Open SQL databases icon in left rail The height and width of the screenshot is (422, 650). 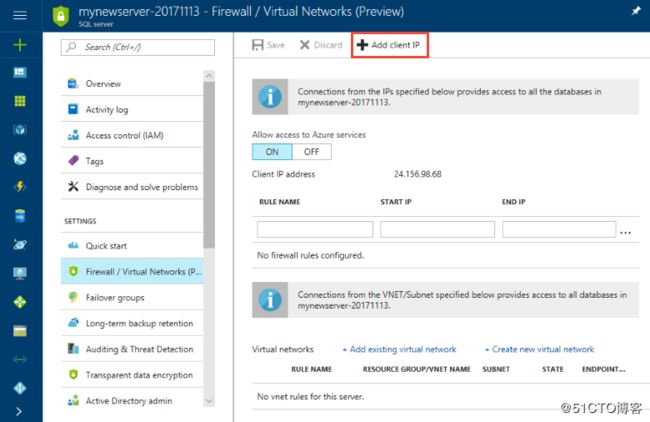click(20, 216)
